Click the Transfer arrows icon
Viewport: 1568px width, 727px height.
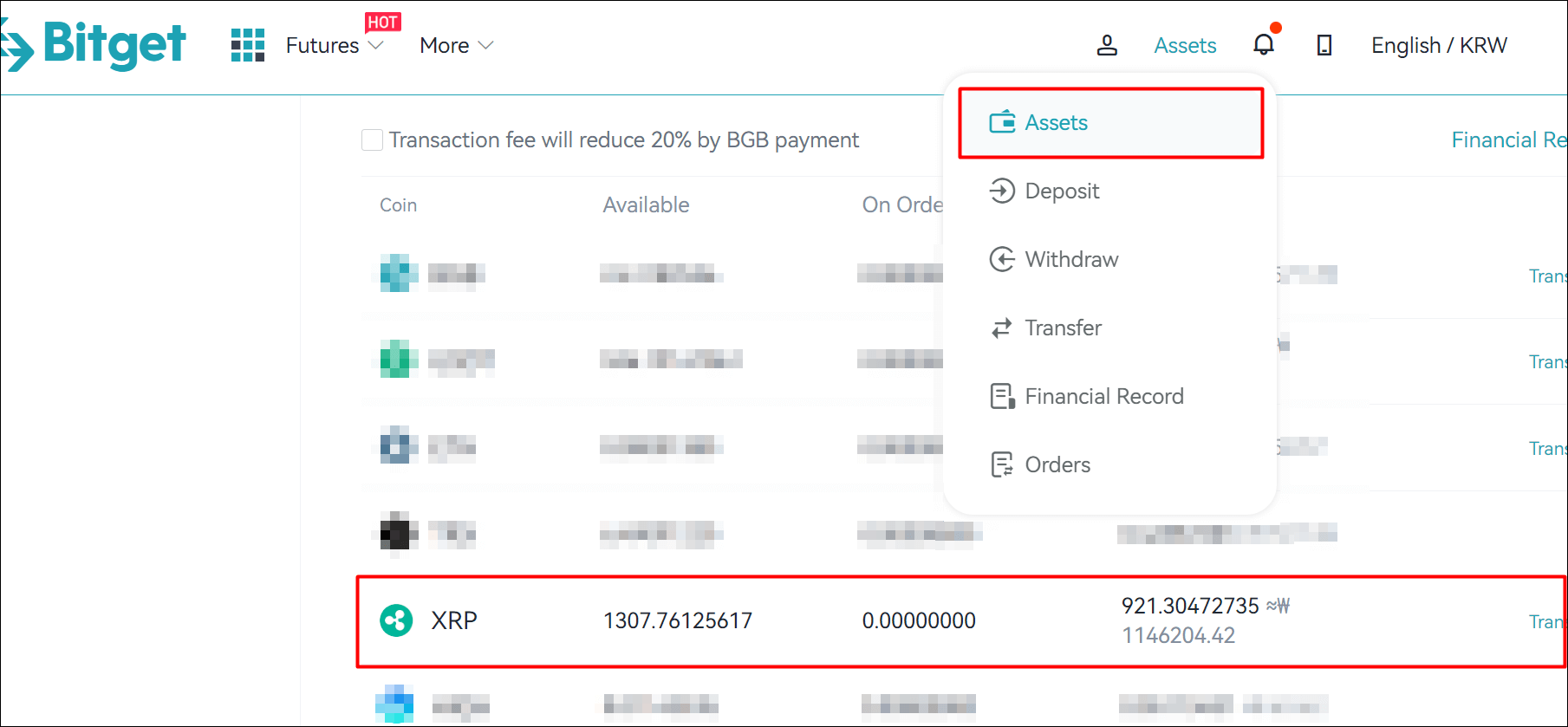click(x=1002, y=328)
